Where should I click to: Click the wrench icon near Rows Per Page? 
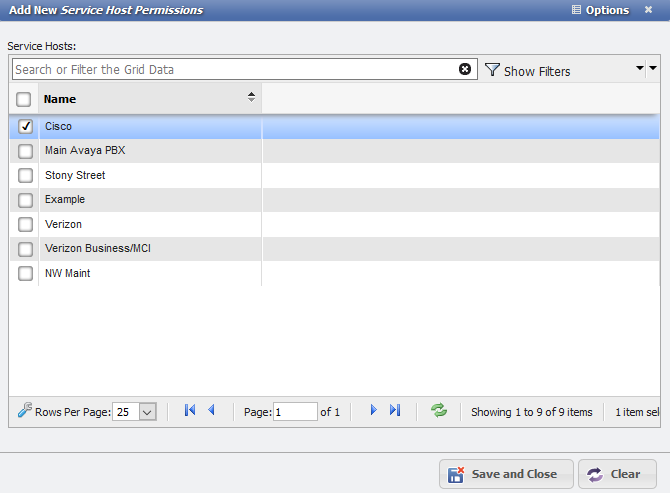pyautogui.click(x=25, y=410)
